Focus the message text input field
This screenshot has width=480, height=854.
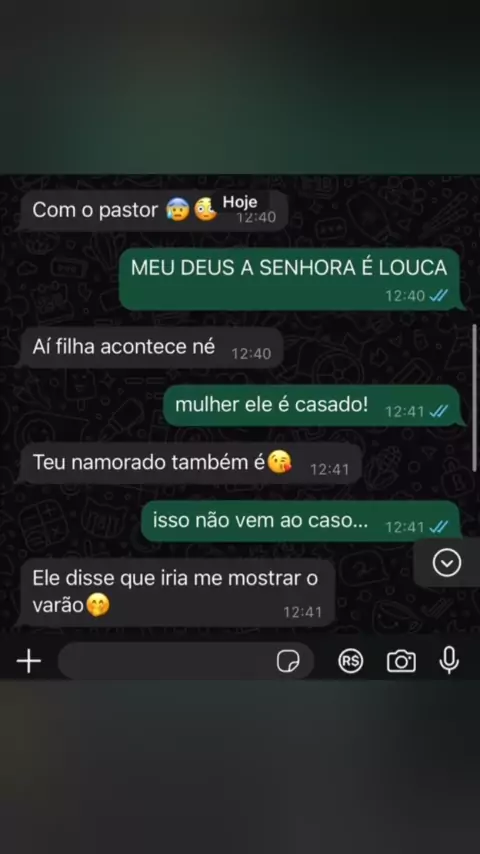[x=186, y=661]
